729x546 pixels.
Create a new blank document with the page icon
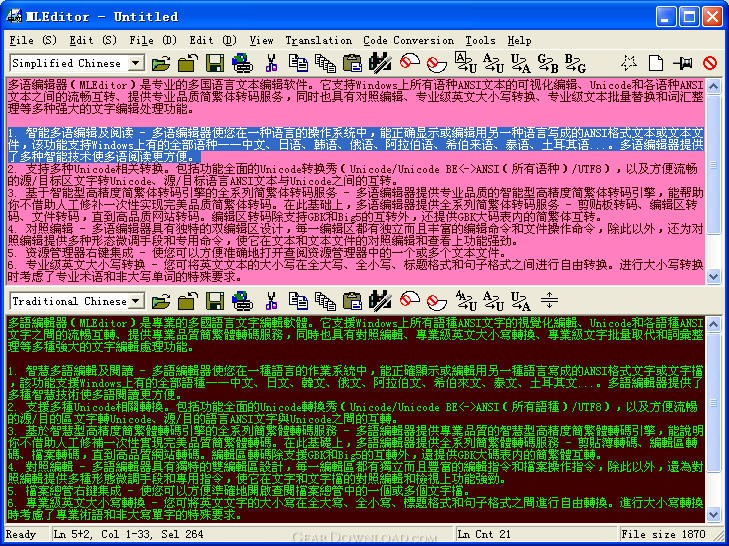(656, 63)
